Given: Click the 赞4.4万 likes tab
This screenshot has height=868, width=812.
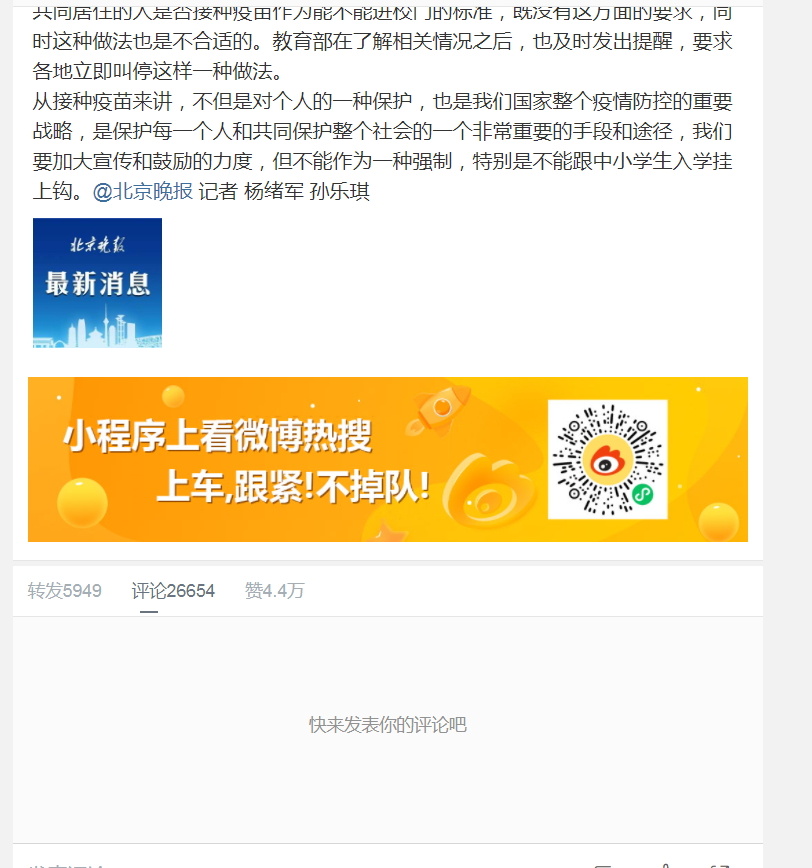Looking at the screenshot, I should [x=275, y=591].
